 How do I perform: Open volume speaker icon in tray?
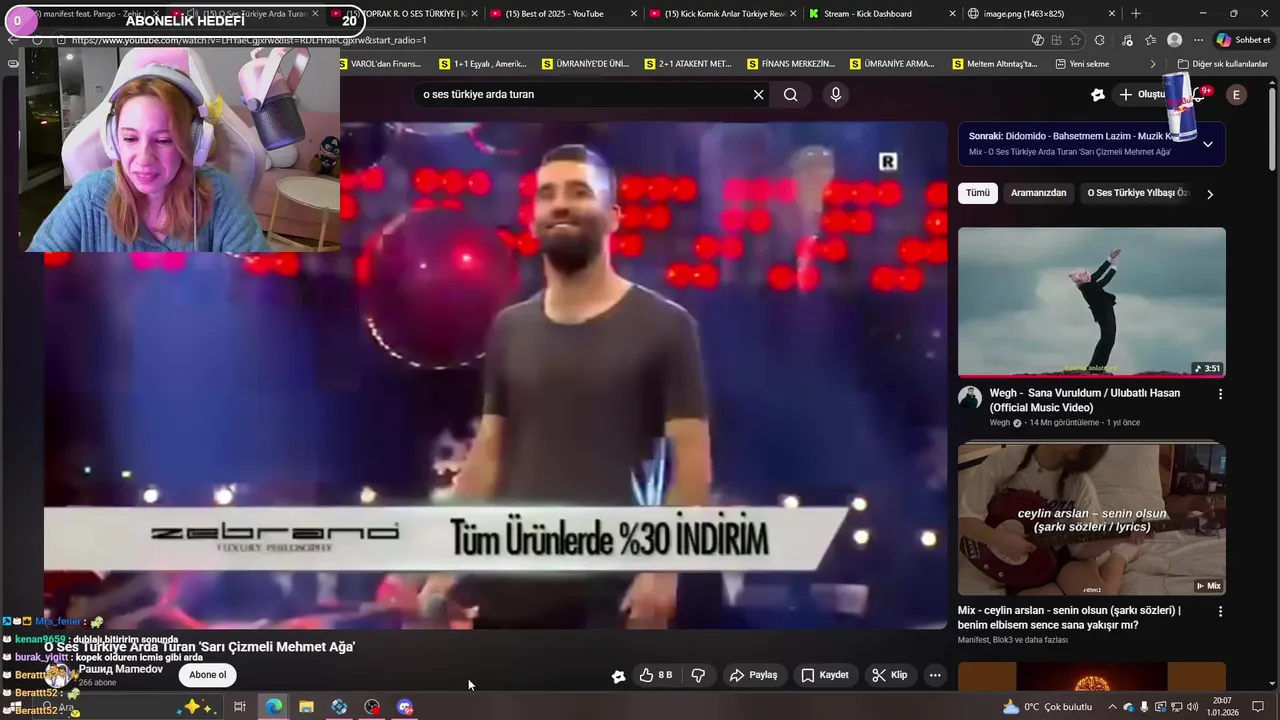click(x=1192, y=707)
